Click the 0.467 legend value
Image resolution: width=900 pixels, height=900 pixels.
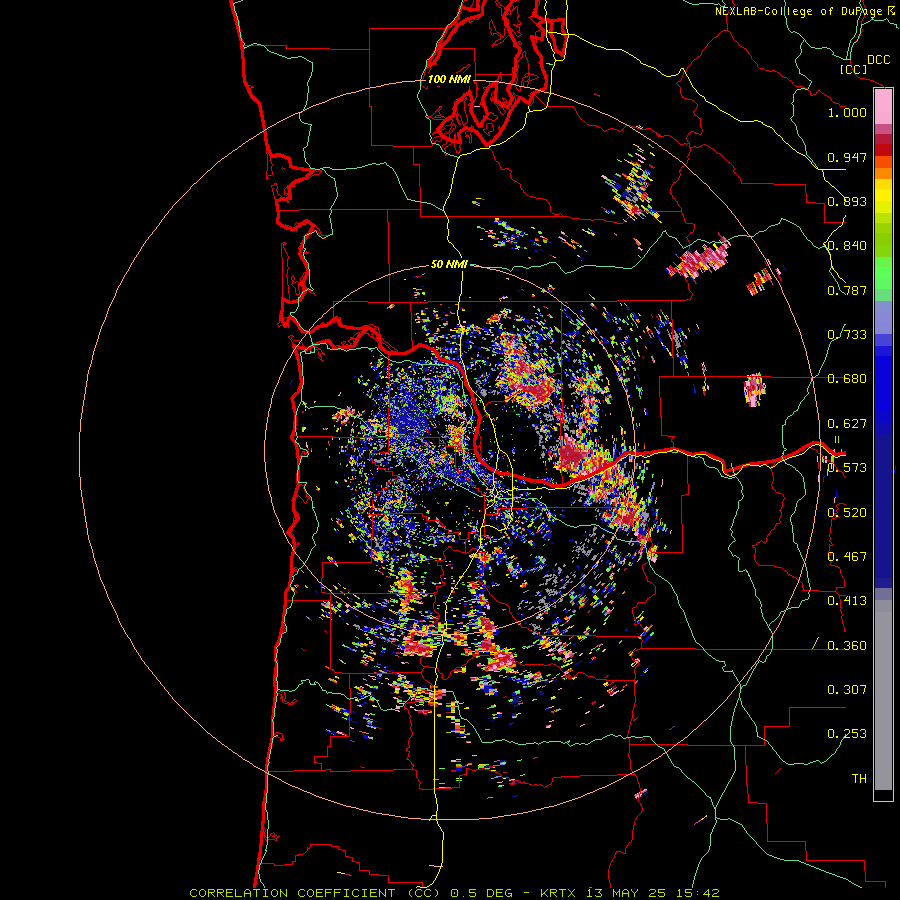[847, 557]
